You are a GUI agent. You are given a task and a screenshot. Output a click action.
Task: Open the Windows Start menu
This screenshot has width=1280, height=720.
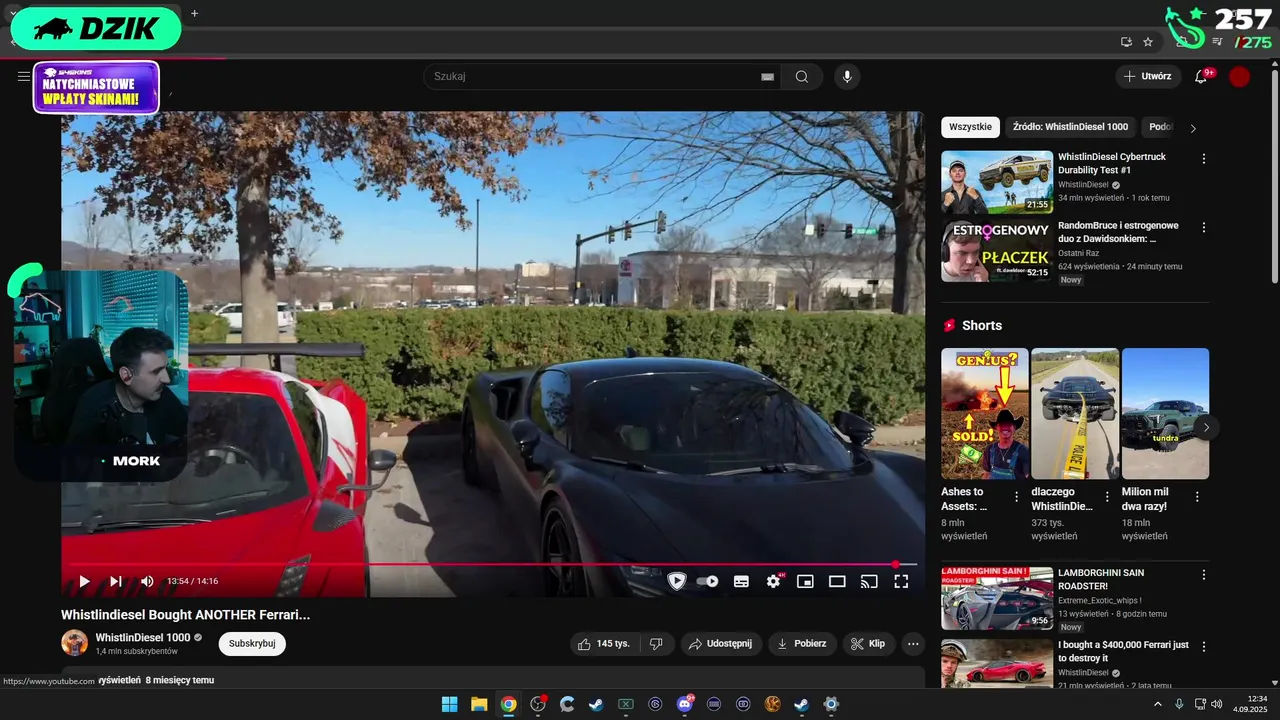click(x=449, y=704)
